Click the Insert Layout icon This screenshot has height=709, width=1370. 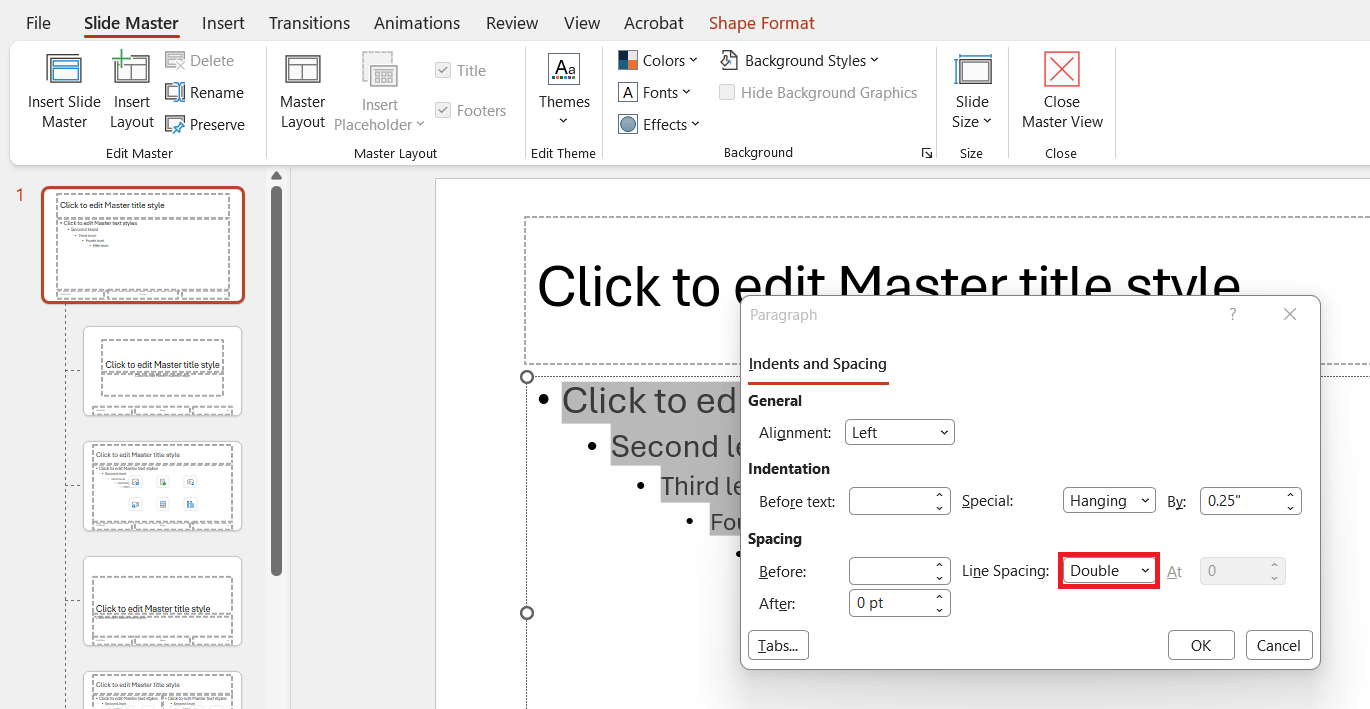[x=132, y=70]
